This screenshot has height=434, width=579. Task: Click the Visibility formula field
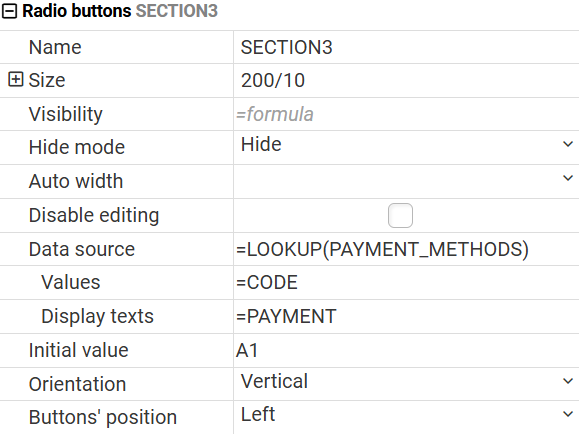click(x=406, y=114)
